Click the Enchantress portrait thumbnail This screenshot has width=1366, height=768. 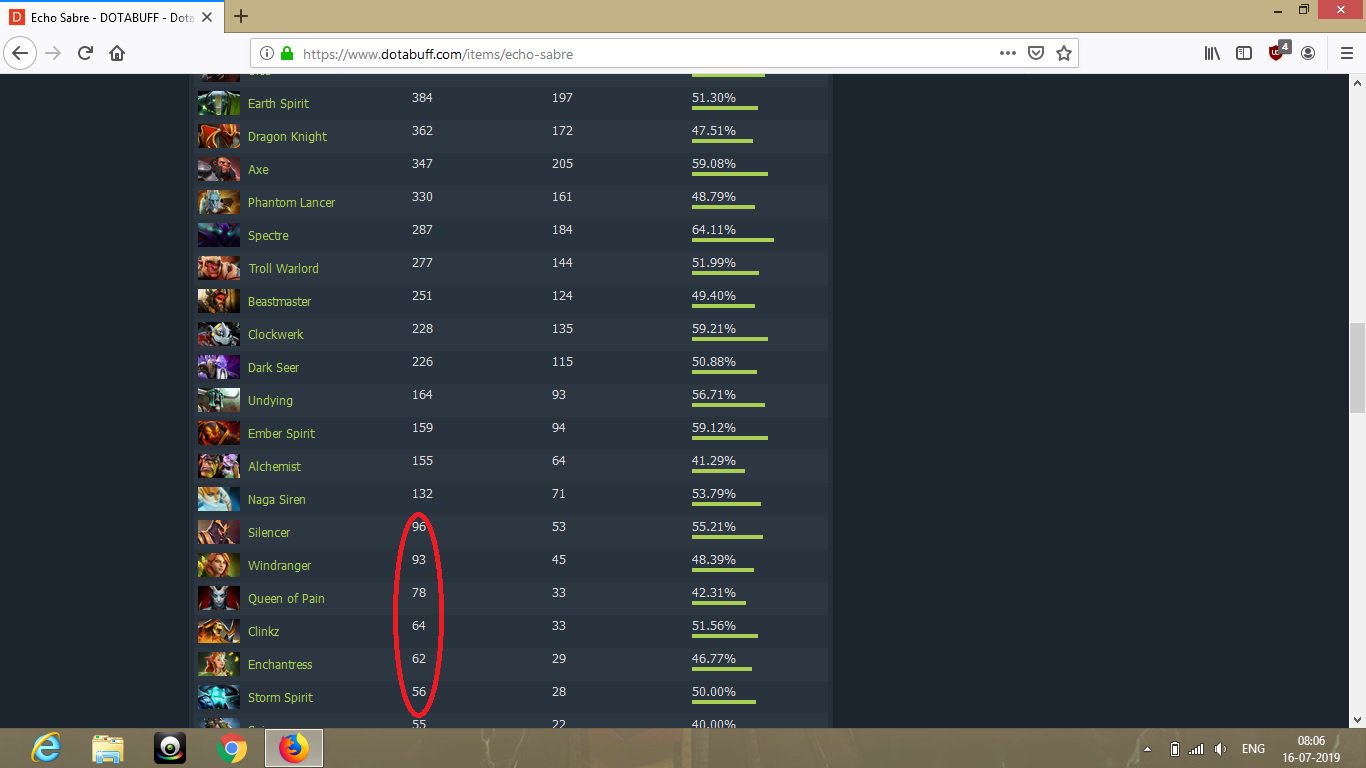218,665
